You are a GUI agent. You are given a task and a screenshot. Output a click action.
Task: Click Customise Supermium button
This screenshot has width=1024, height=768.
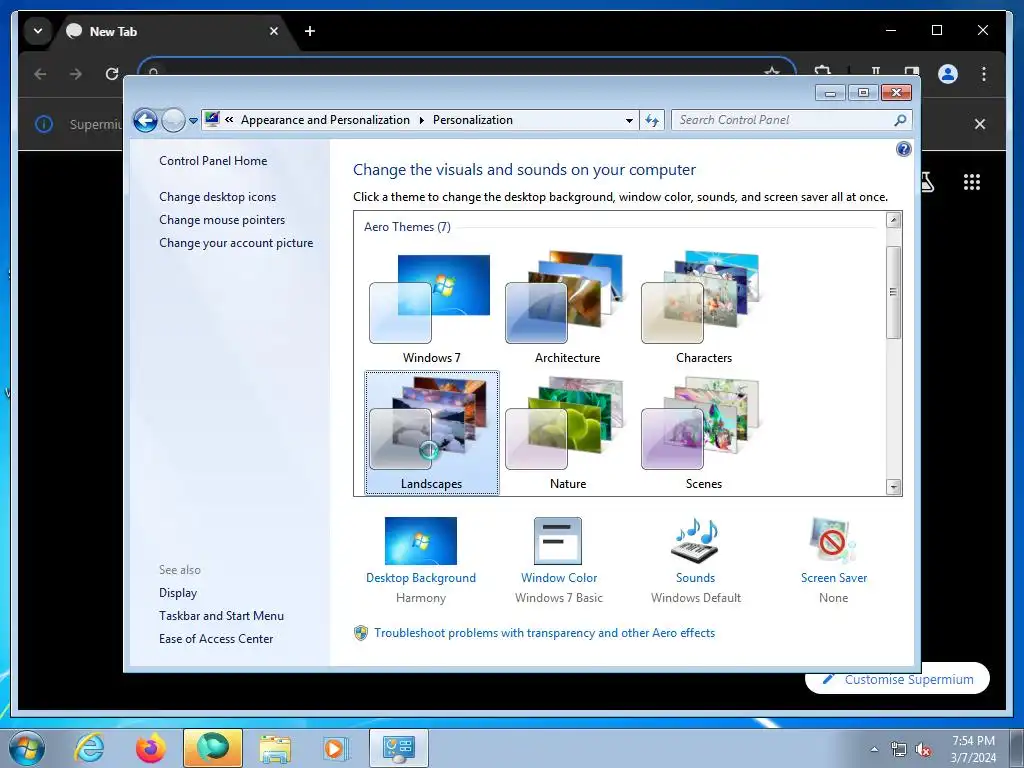(897, 679)
